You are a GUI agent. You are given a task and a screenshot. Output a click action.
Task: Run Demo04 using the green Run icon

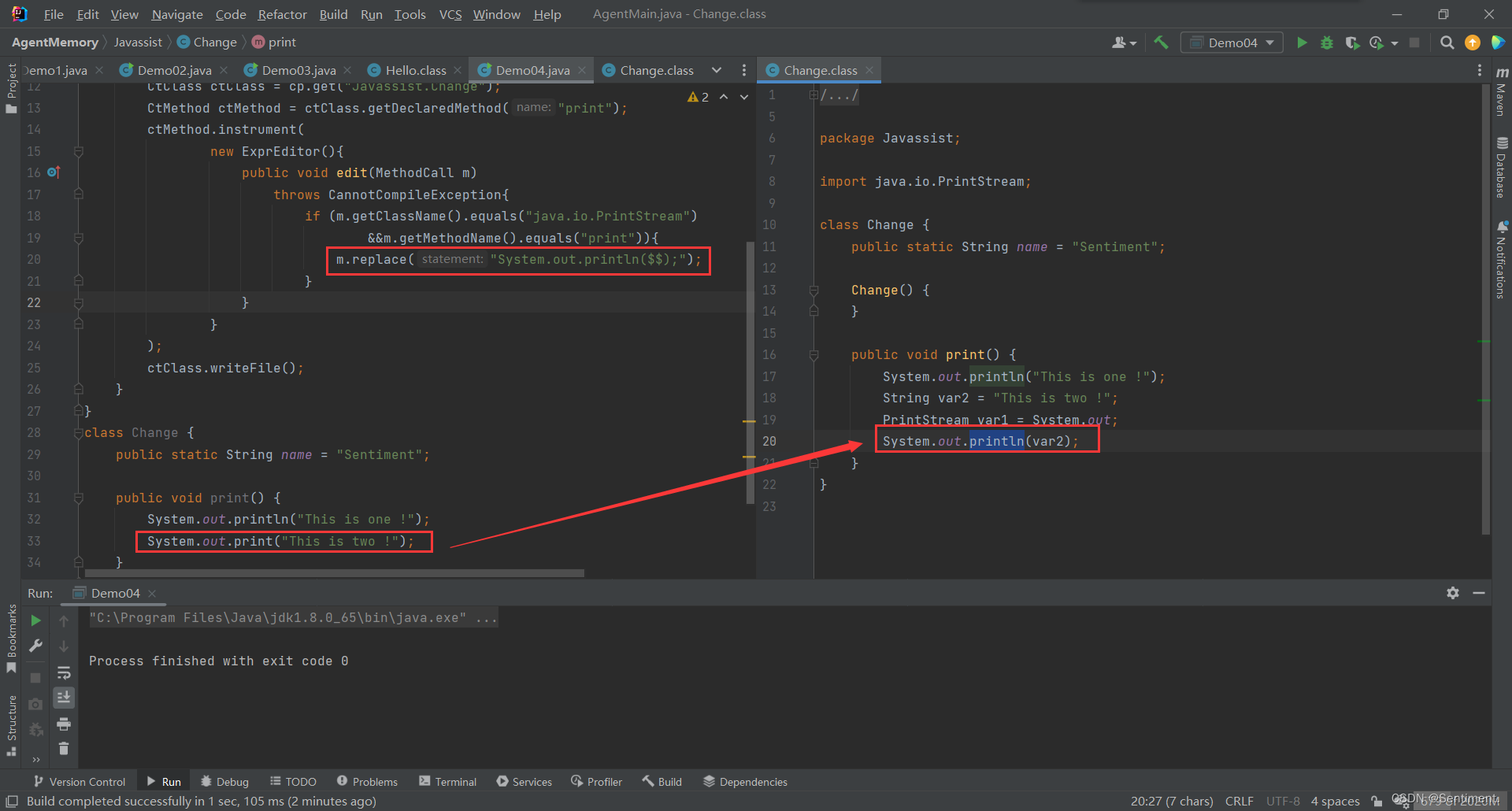(1302, 43)
